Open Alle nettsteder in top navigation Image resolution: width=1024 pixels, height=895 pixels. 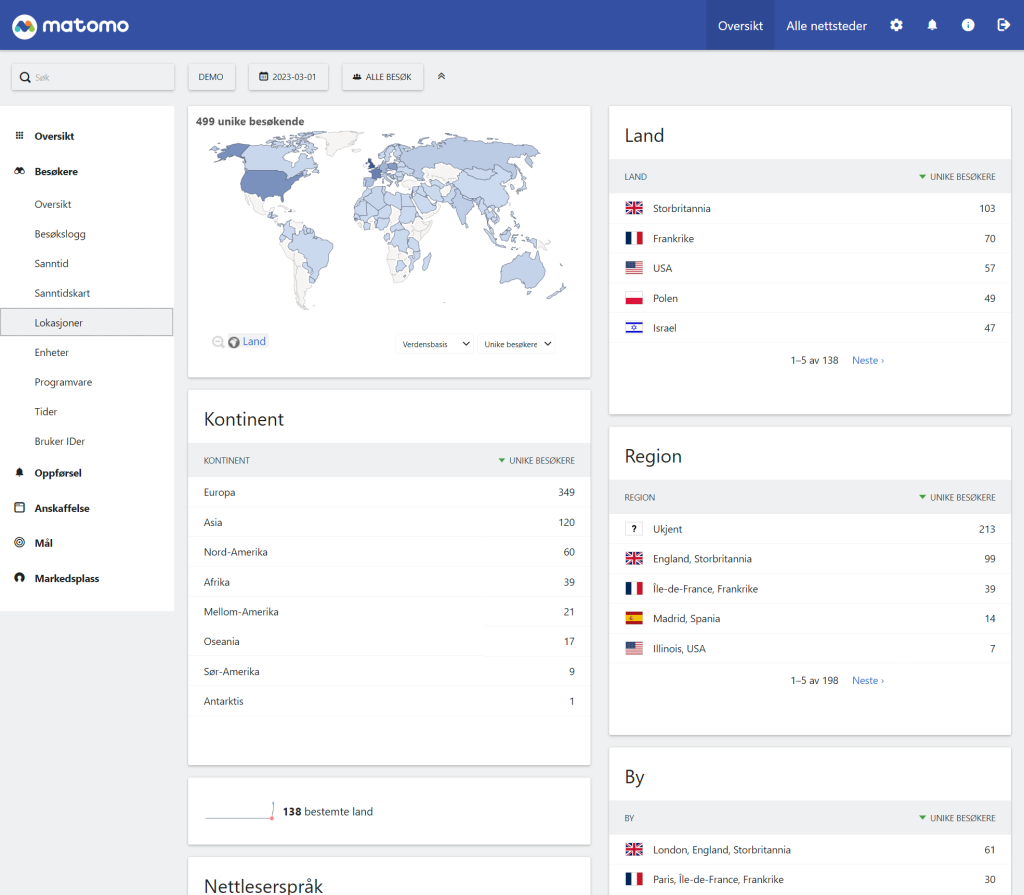826,25
